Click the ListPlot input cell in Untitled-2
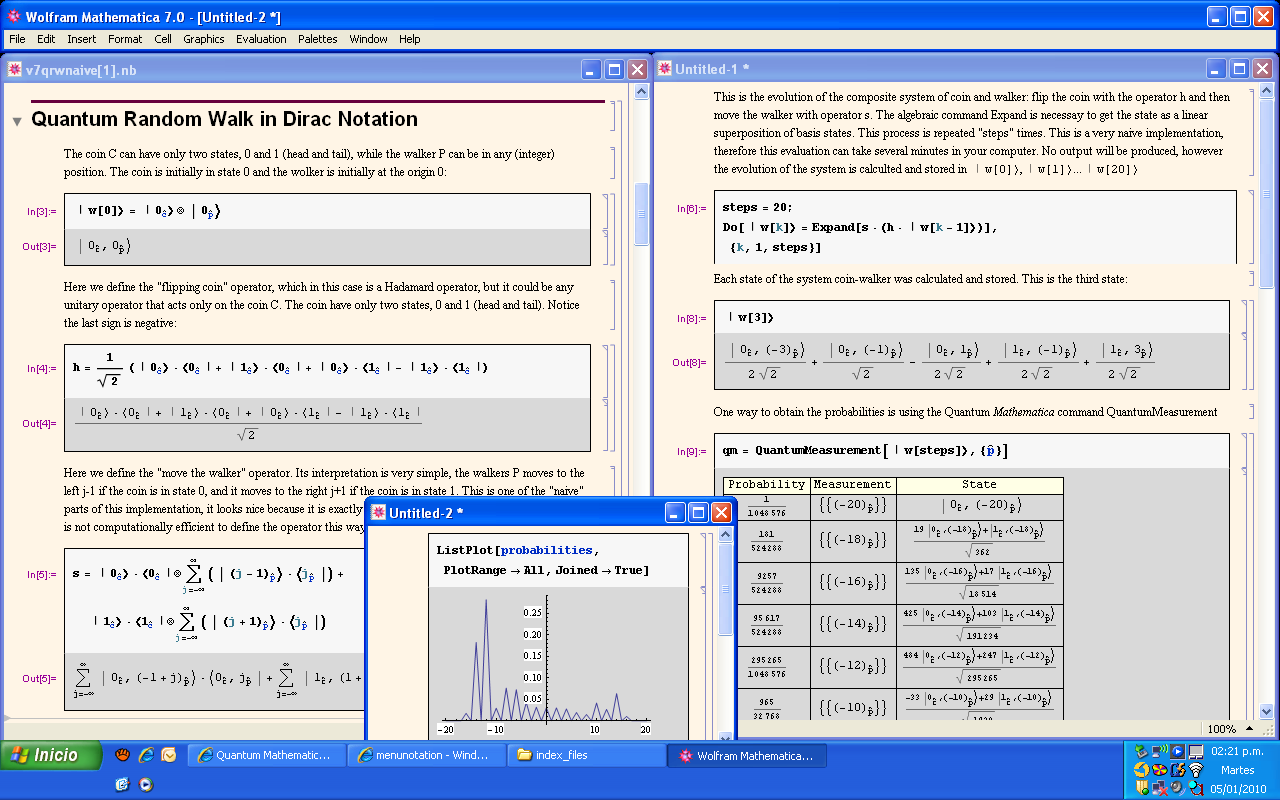 (x=558, y=560)
